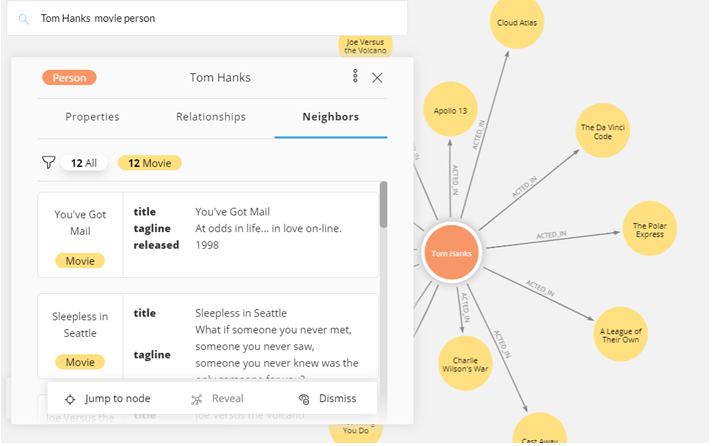Click the ACTED_IN relationship to The Polar Express

coord(551,235)
